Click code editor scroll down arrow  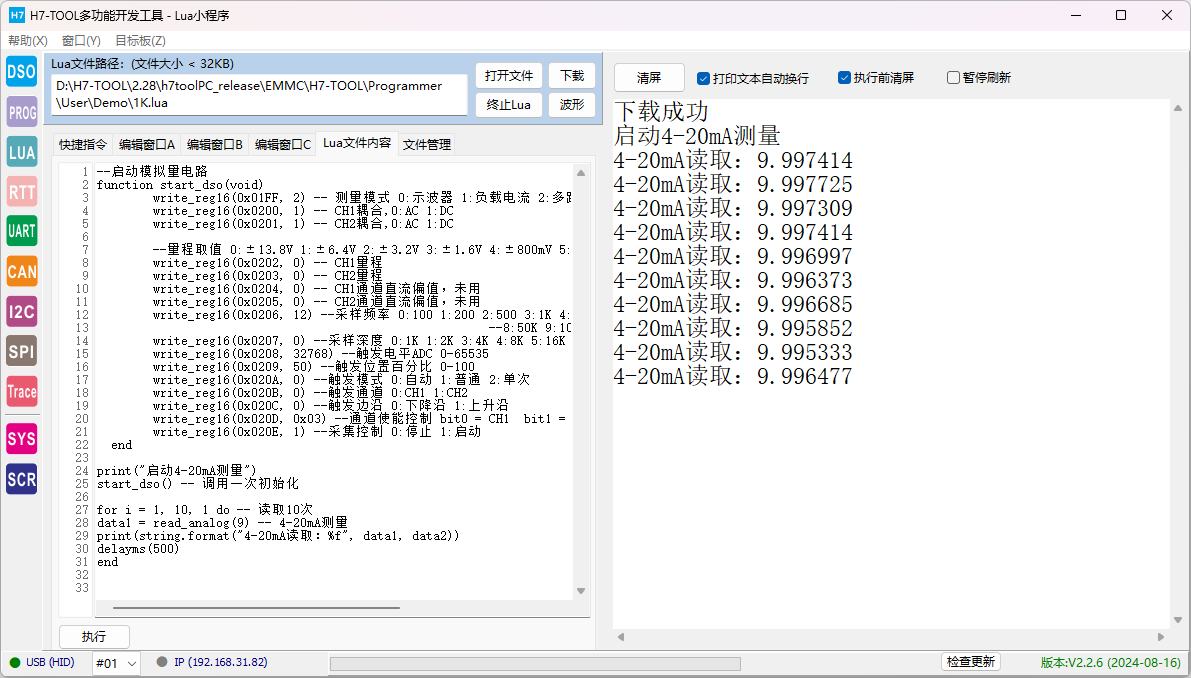click(x=581, y=591)
